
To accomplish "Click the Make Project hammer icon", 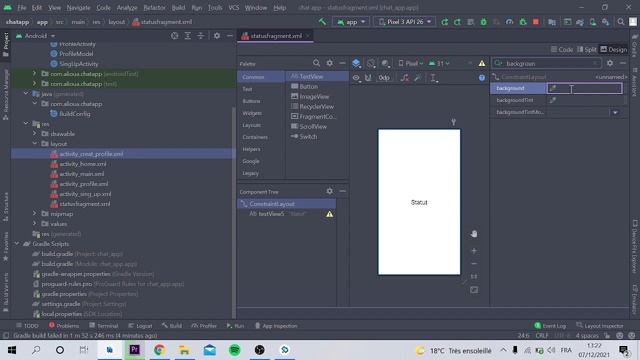I will coord(322,22).
